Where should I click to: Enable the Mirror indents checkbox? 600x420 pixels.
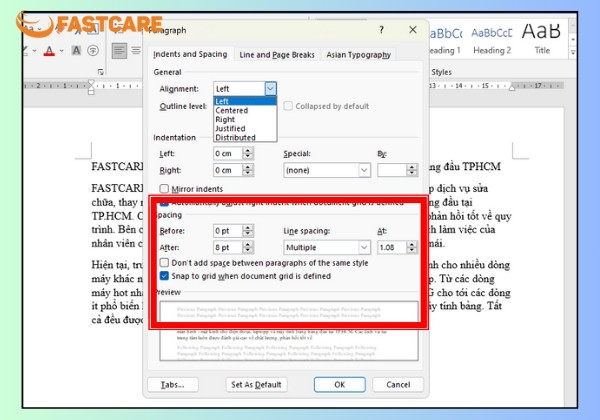[x=164, y=189]
